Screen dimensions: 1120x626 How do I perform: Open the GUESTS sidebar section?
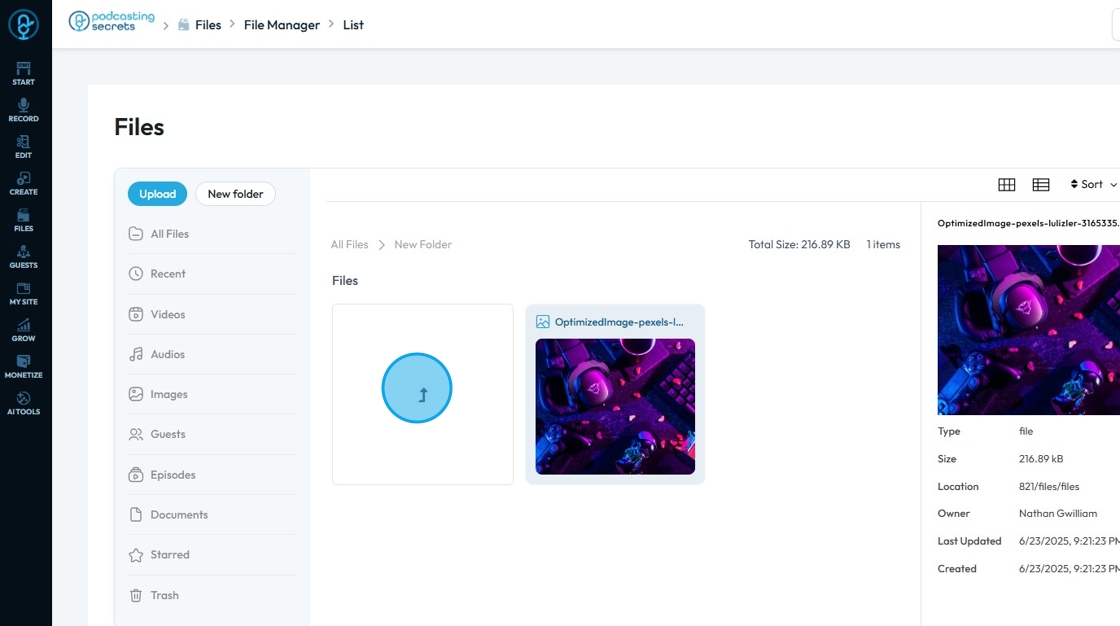pyautogui.click(x=23, y=257)
